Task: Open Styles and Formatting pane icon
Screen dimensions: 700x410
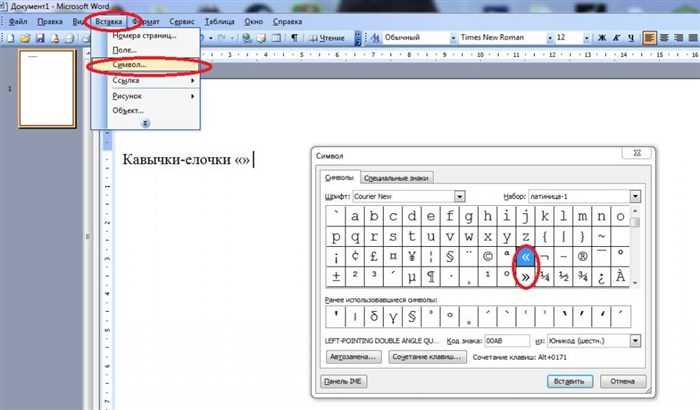Action: [375, 38]
